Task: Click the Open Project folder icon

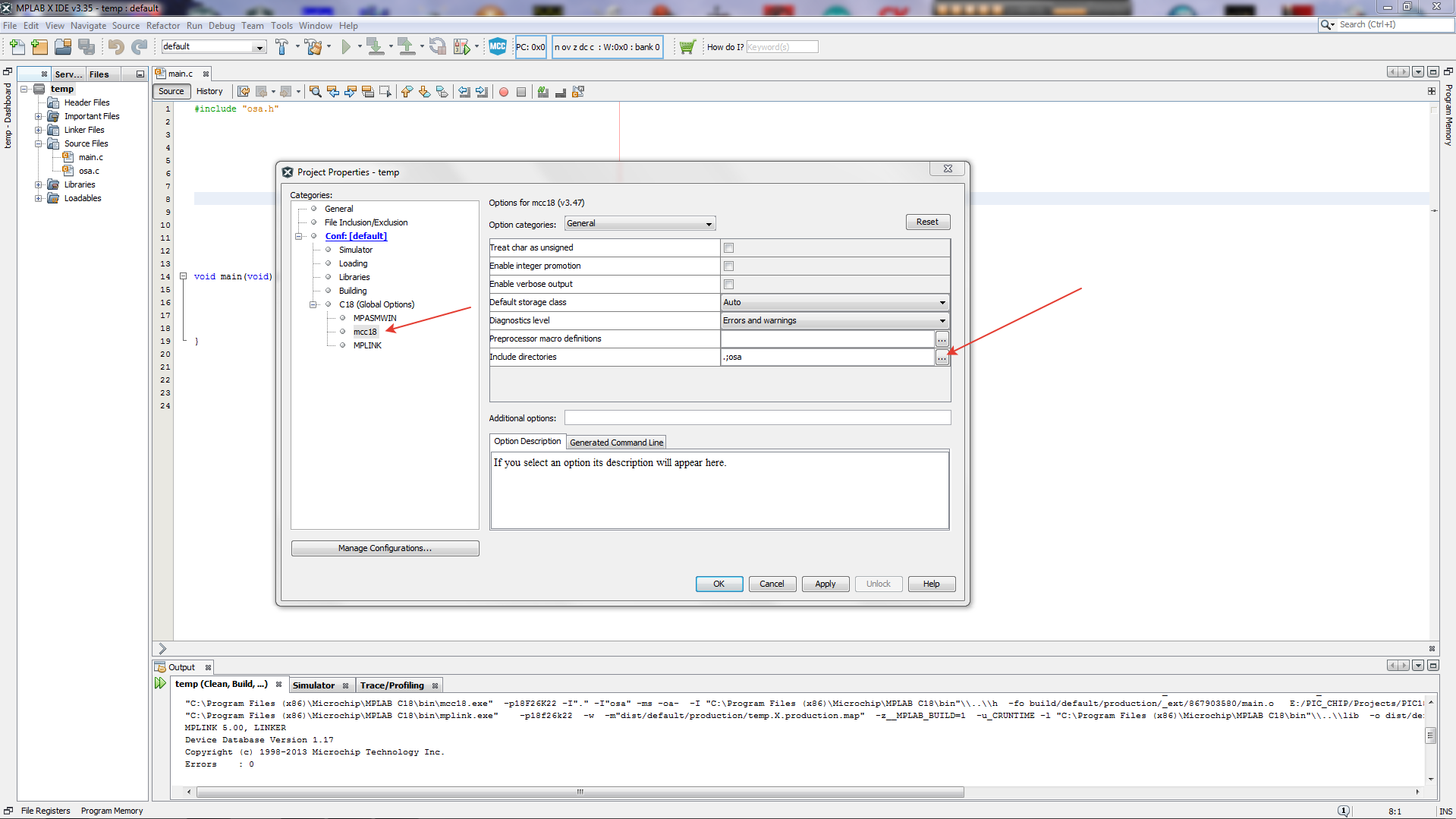Action: 63,47
